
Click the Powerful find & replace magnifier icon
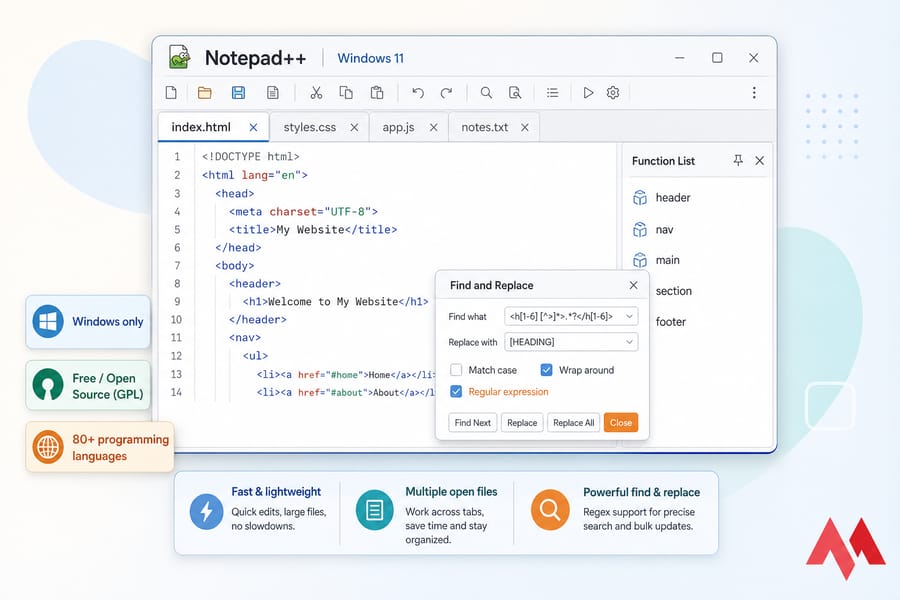550,510
